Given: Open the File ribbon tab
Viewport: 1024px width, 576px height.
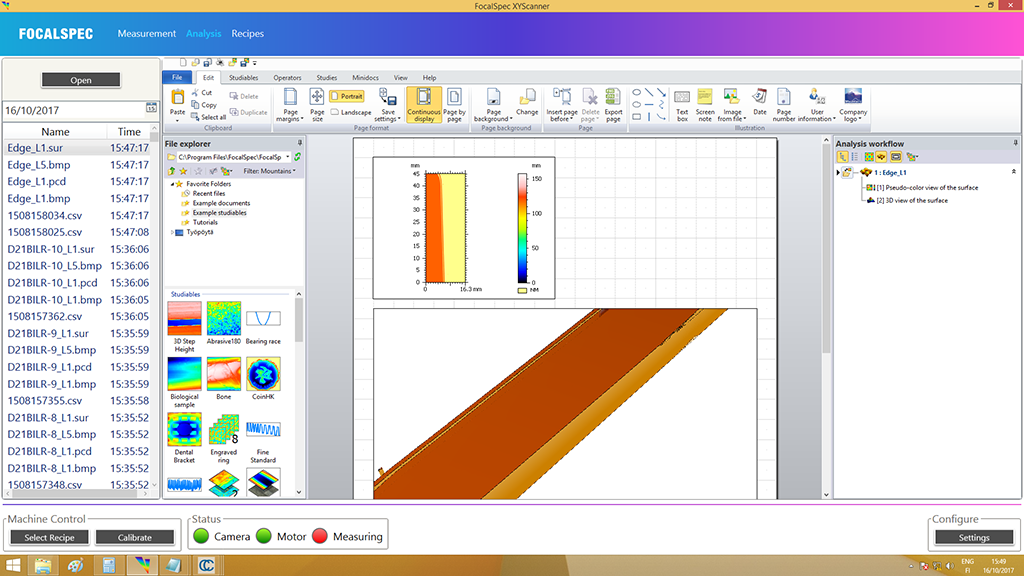Looking at the screenshot, I should 177,77.
